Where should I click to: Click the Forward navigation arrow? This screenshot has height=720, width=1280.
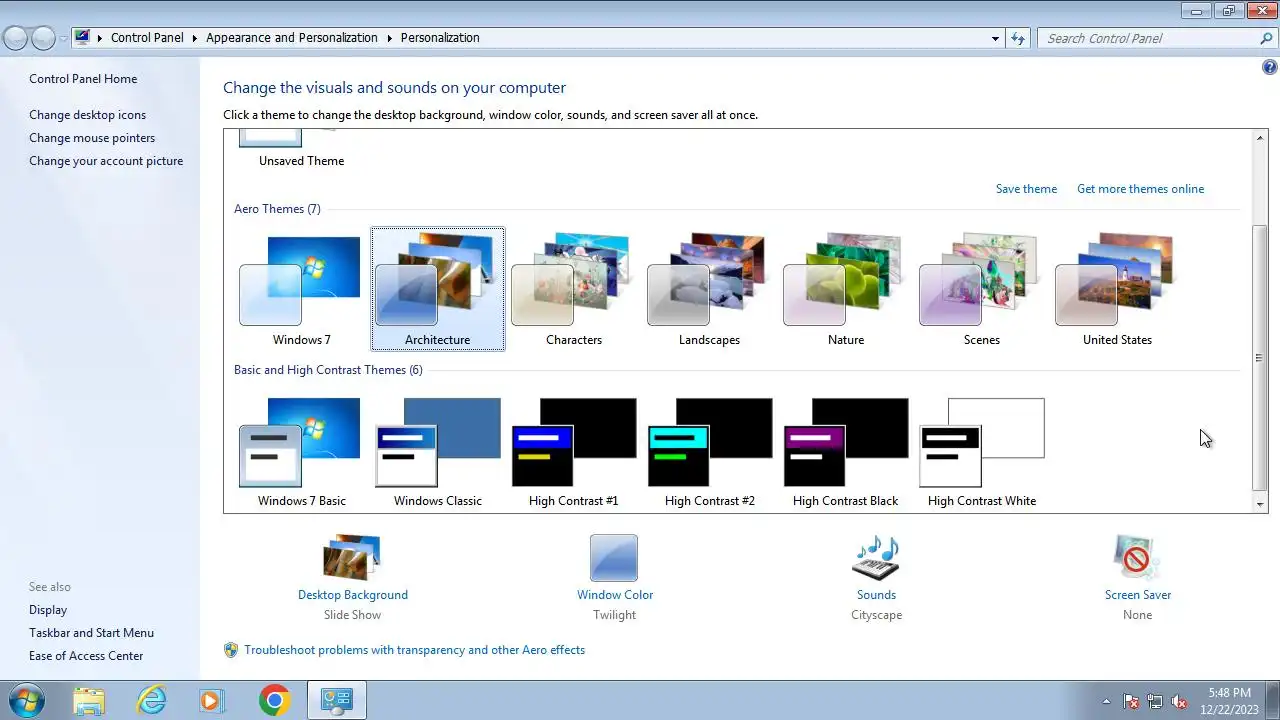point(43,38)
